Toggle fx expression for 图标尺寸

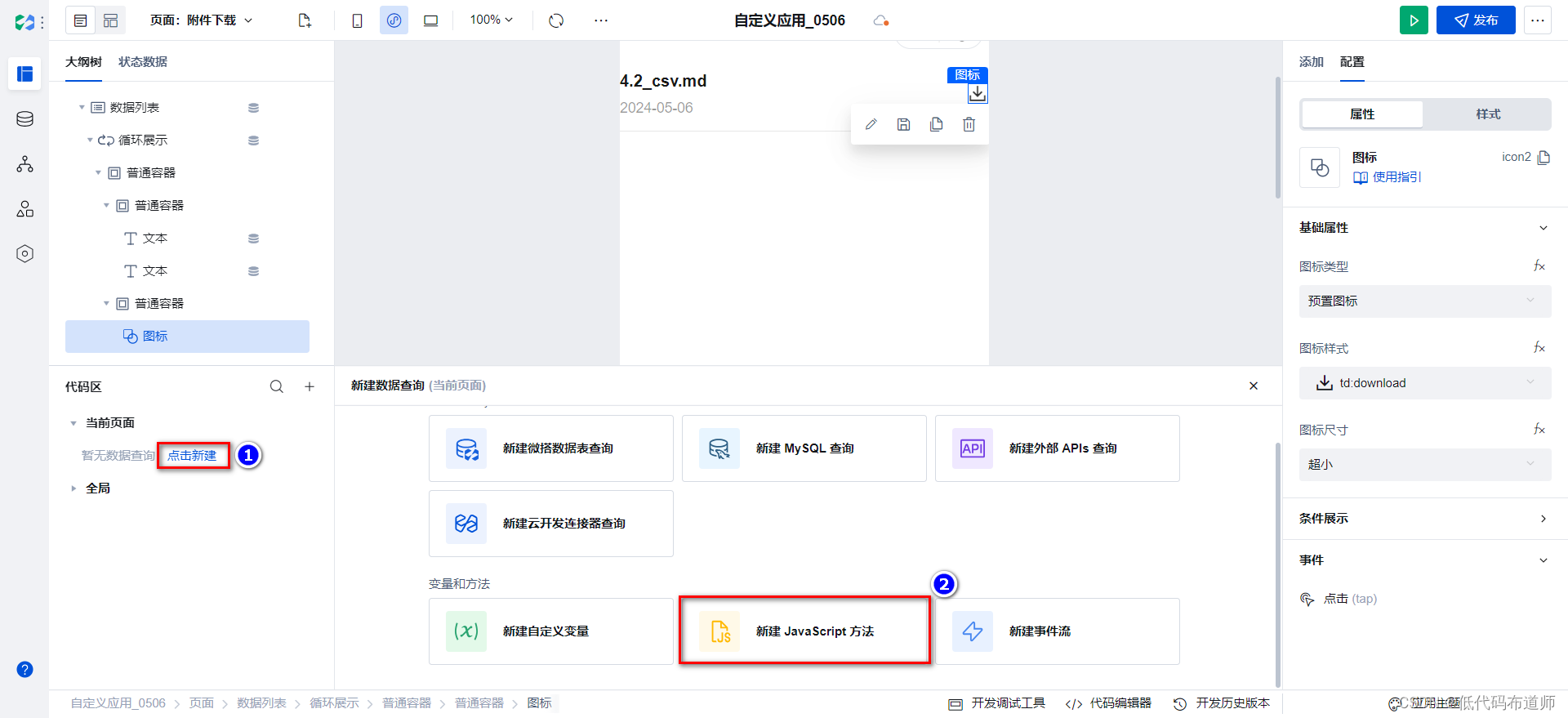pos(1539,430)
